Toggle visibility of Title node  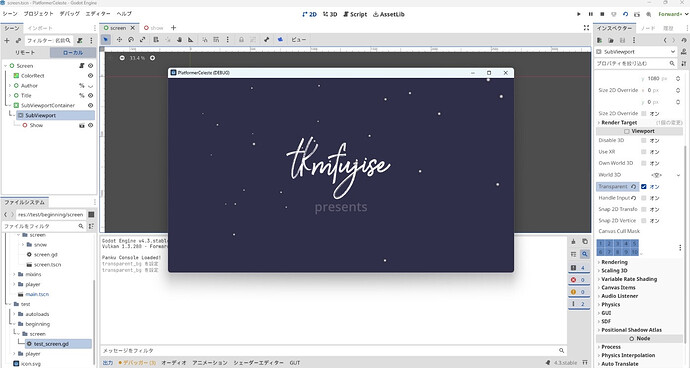click(x=90, y=96)
